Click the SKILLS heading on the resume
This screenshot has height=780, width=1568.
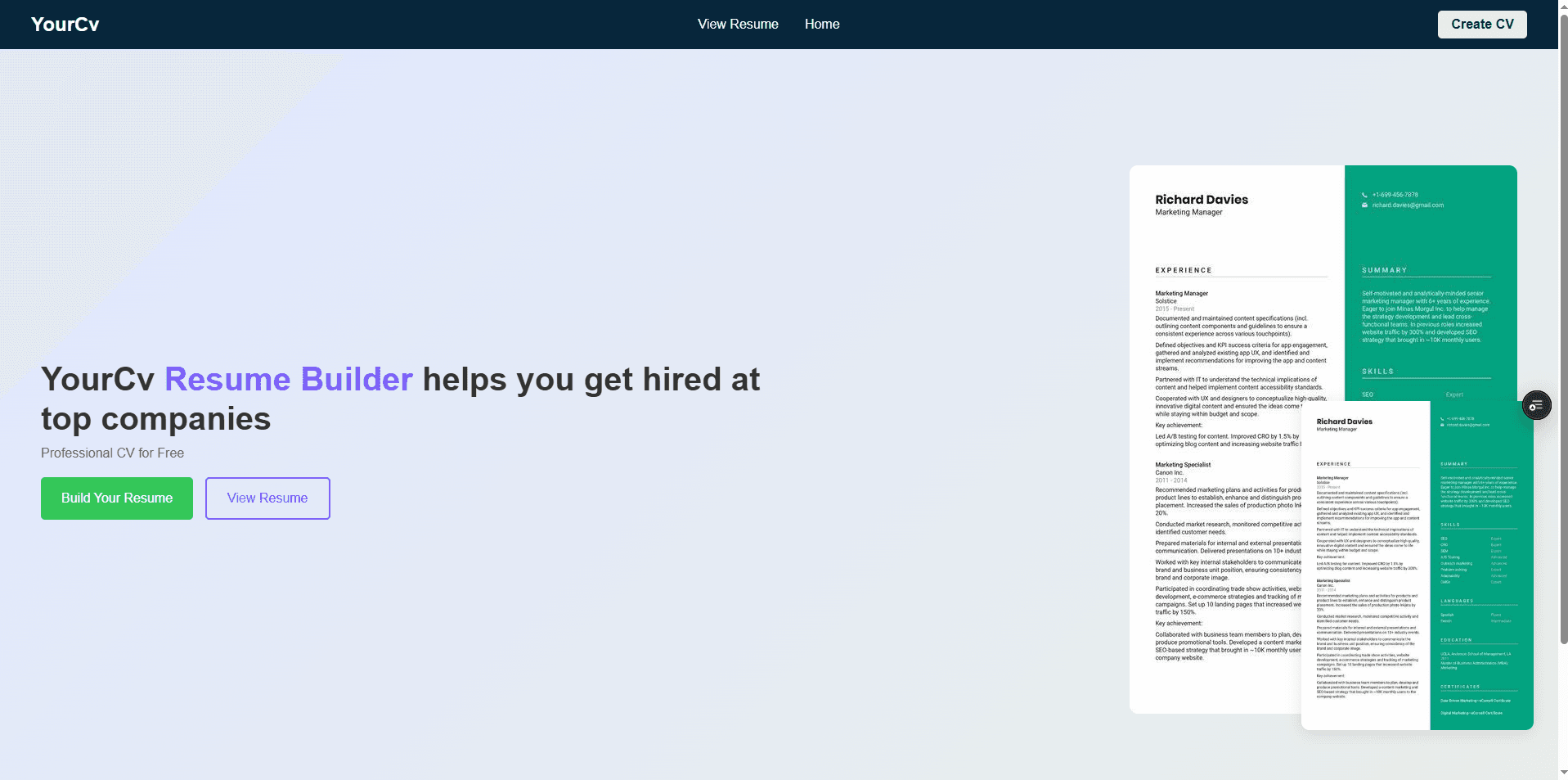(1376, 371)
